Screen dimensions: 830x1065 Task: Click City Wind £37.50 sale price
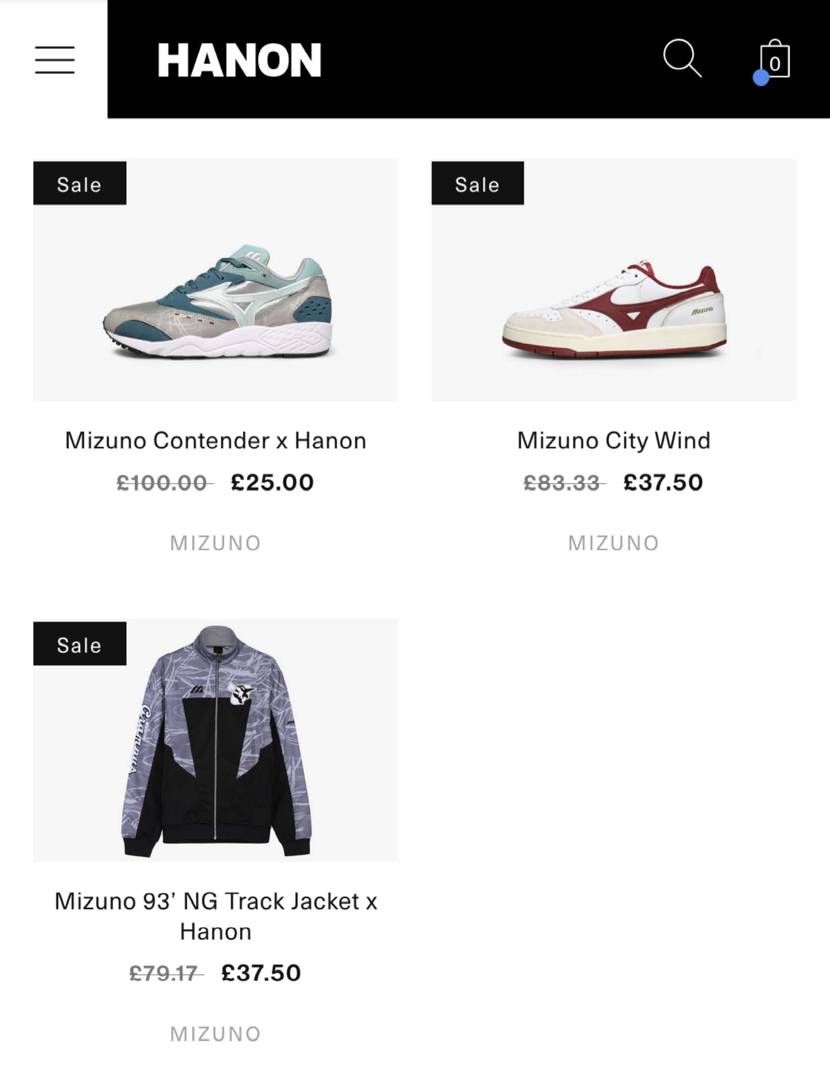point(663,483)
